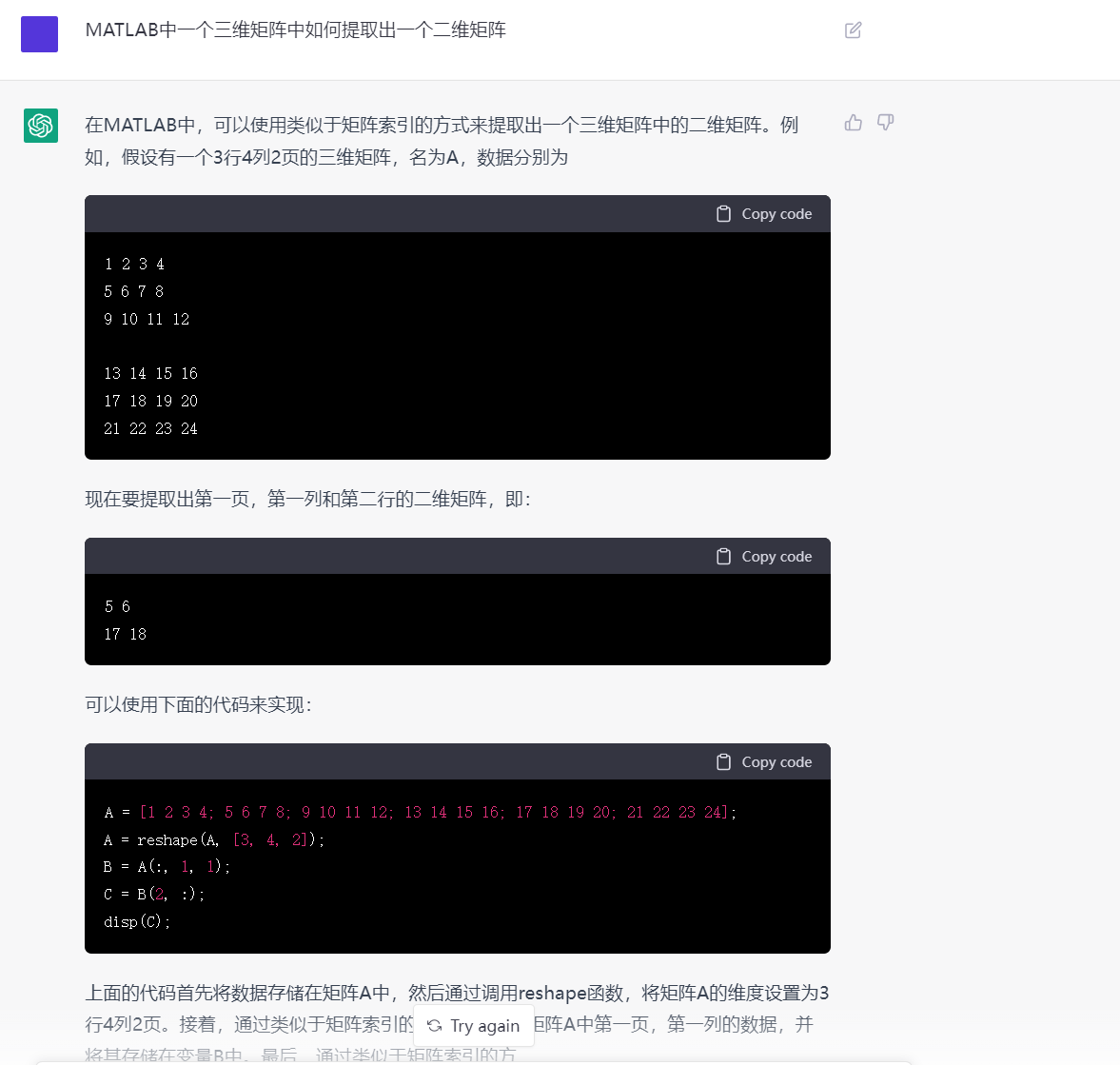Viewport: 1120px width, 1065px height.
Task: Click the header bar of the first code block
Action: 457,213
